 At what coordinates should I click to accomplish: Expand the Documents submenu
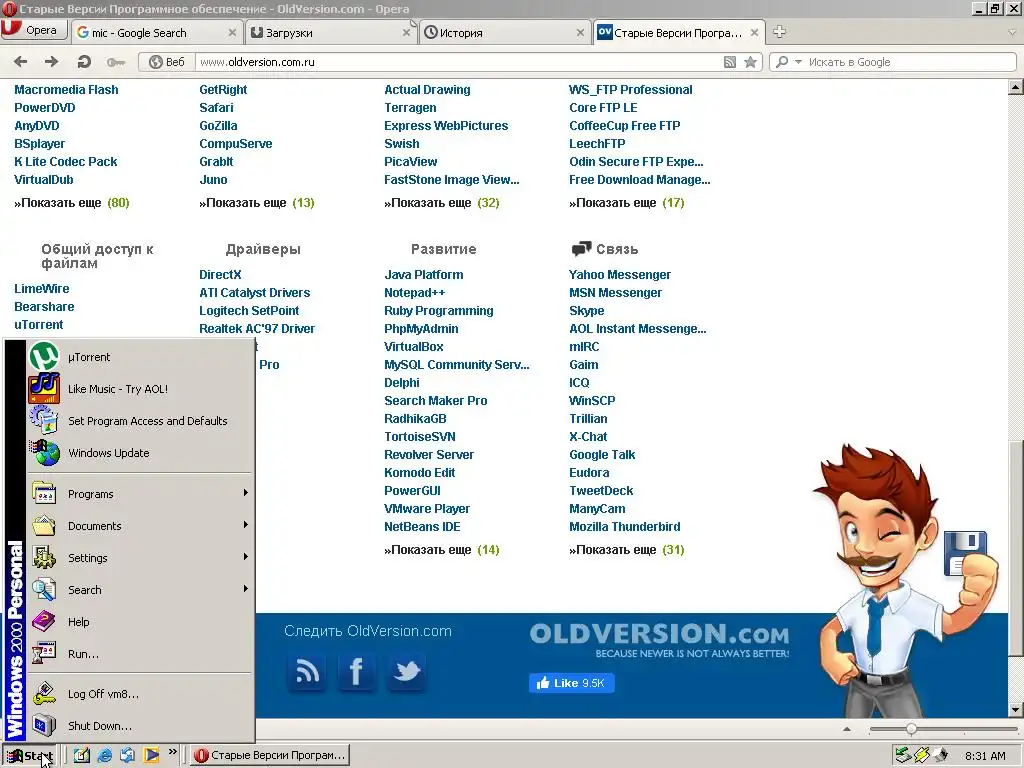[140, 526]
